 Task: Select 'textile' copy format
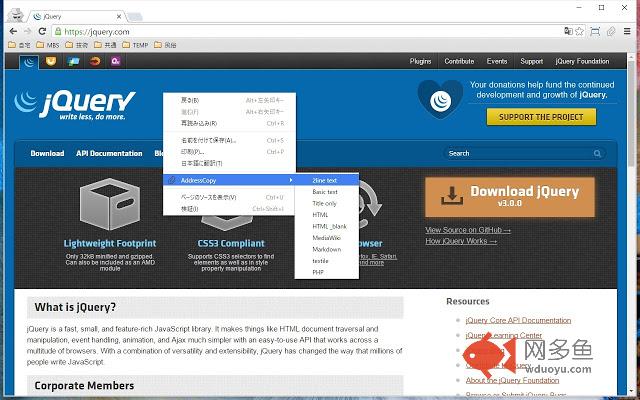pos(327,260)
